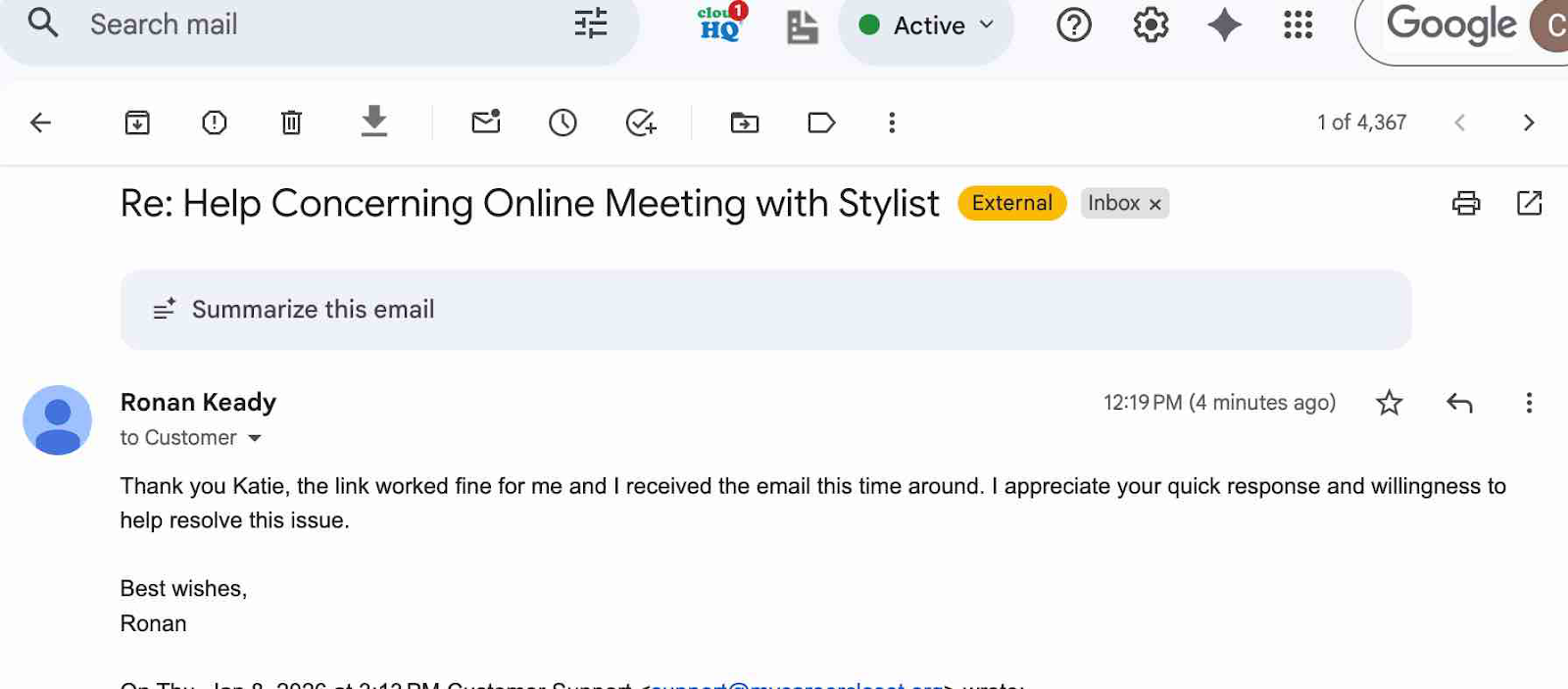This screenshot has width=1568, height=689.
Task: Archive this email conversation
Action: pos(137,123)
